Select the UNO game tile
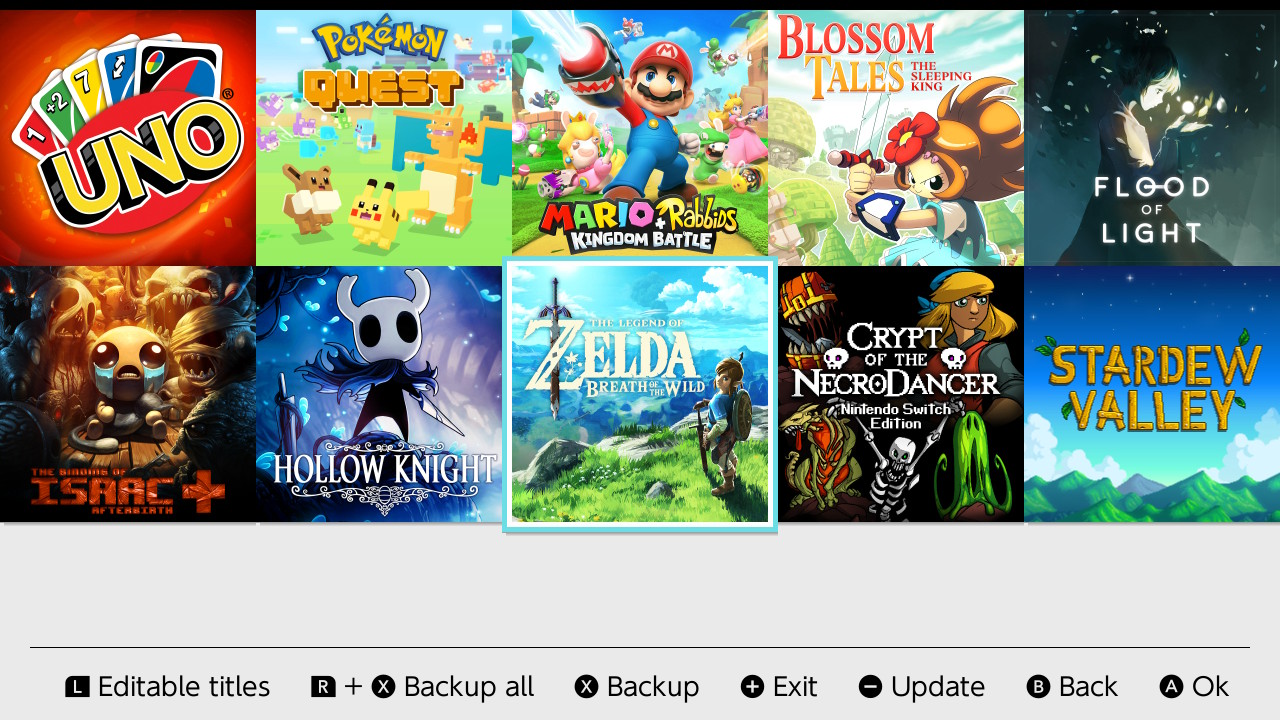This screenshot has height=720, width=1280. tap(128, 138)
